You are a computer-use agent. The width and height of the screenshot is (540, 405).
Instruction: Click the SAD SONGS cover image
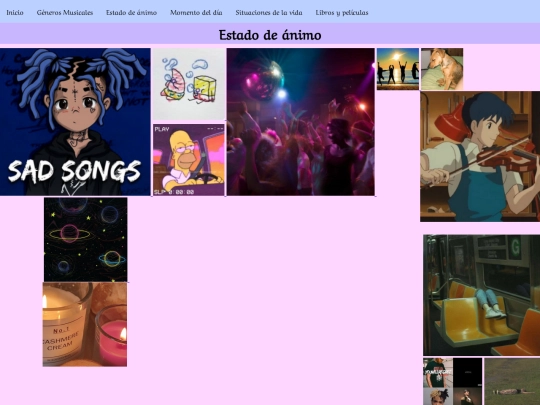coord(75,122)
